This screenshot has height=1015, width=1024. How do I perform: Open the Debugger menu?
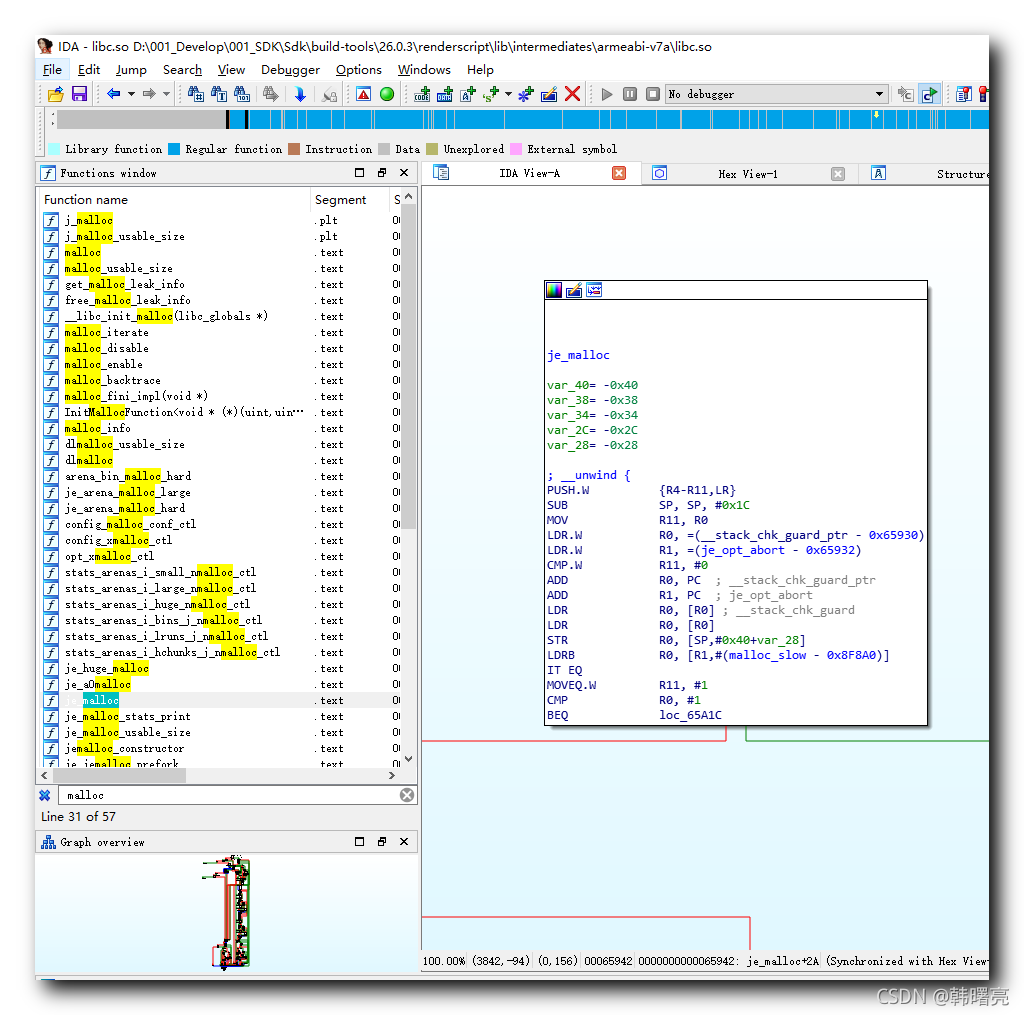tap(290, 69)
